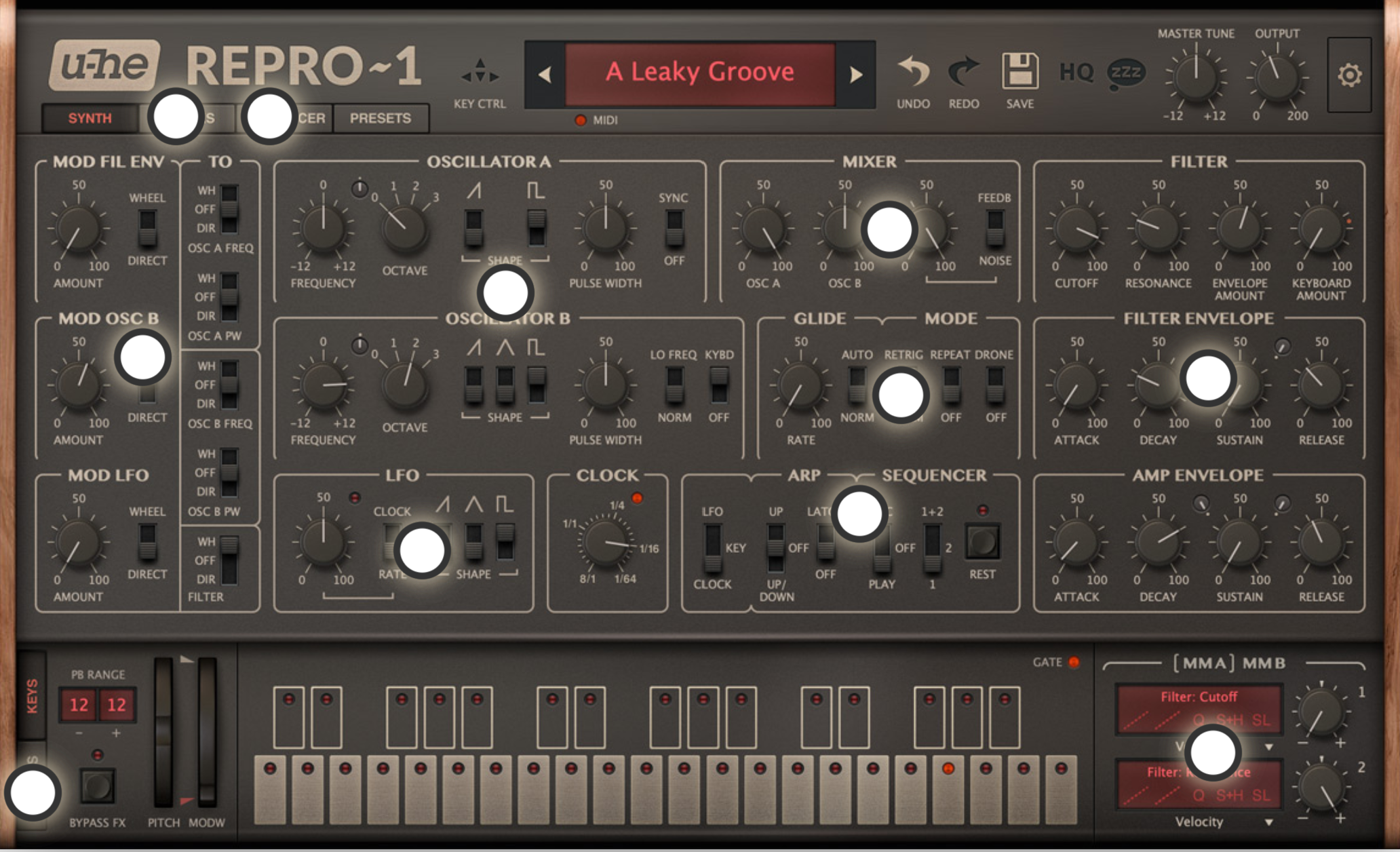Toggle the zzz sleep mode icon
Image resolution: width=1400 pixels, height=852 pixels.
pos(1126,73)
